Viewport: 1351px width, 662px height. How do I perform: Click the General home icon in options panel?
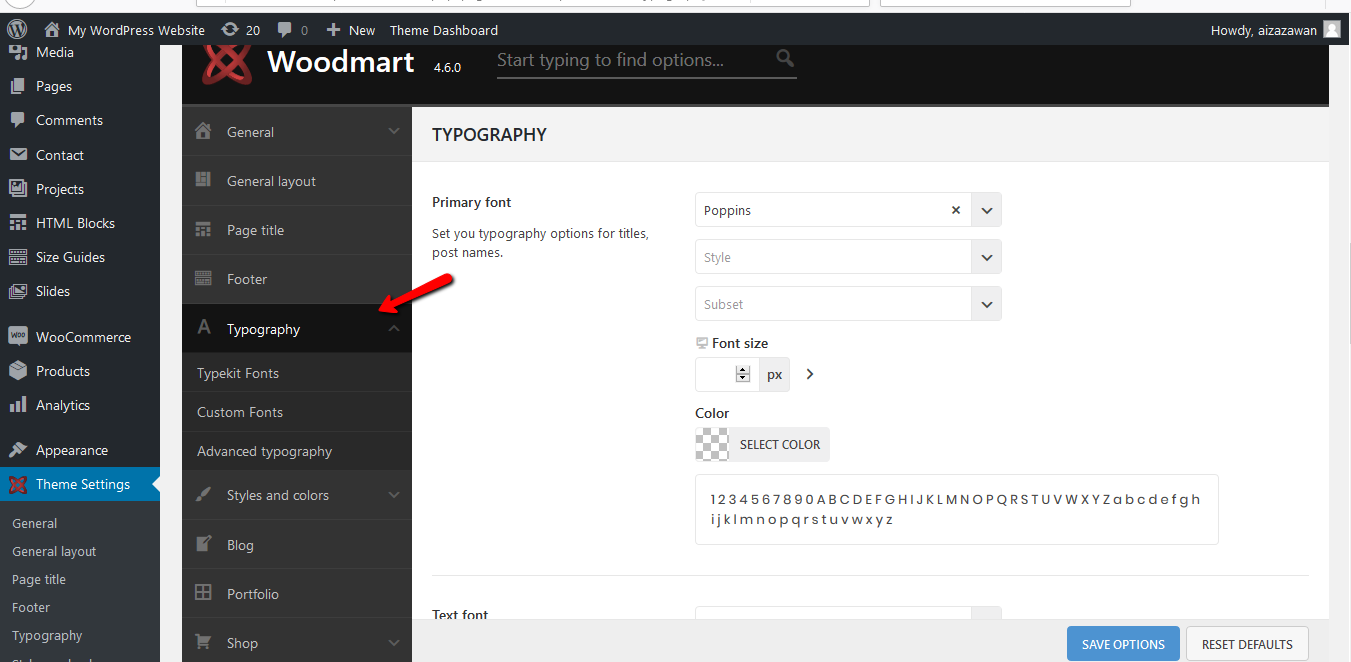tap(204, 131)
